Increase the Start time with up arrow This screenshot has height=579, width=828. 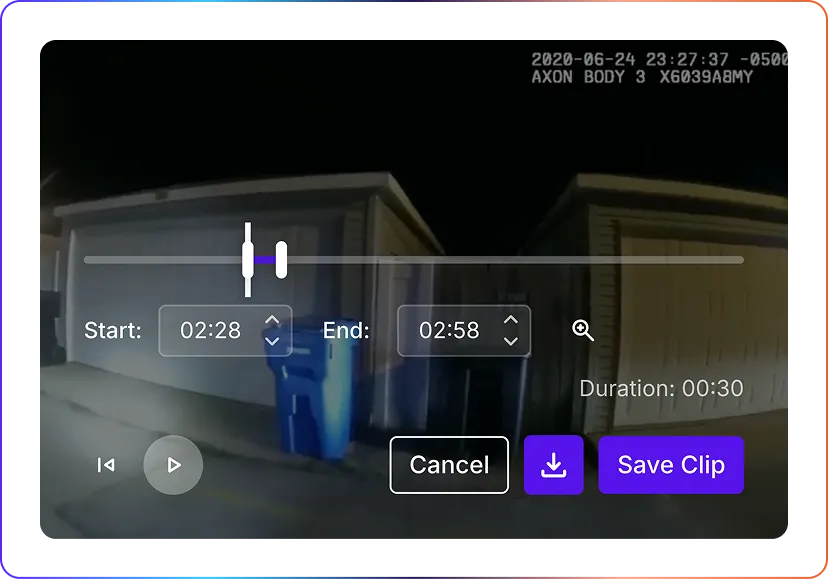point(272,320)
